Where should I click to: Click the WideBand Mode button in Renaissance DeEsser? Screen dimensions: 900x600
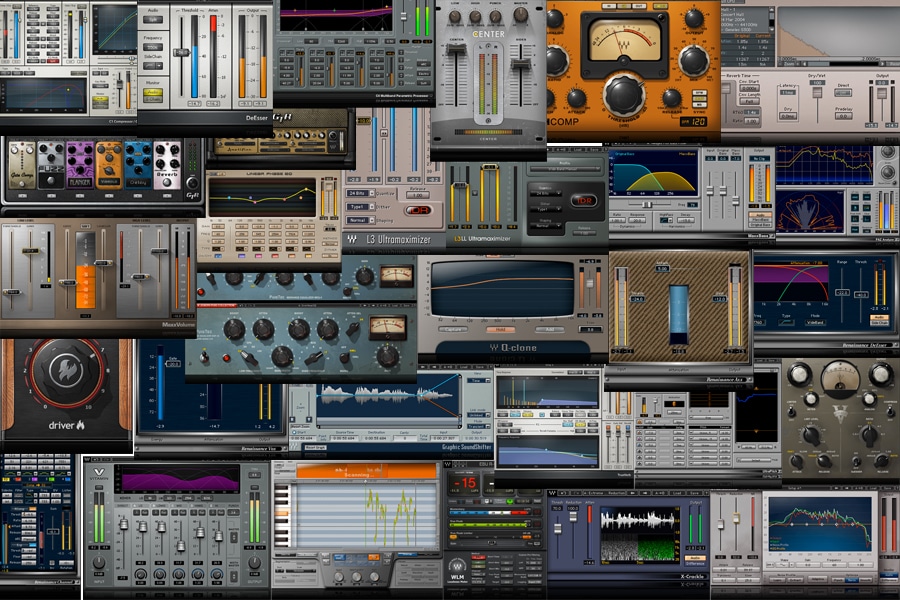point(816,323)
